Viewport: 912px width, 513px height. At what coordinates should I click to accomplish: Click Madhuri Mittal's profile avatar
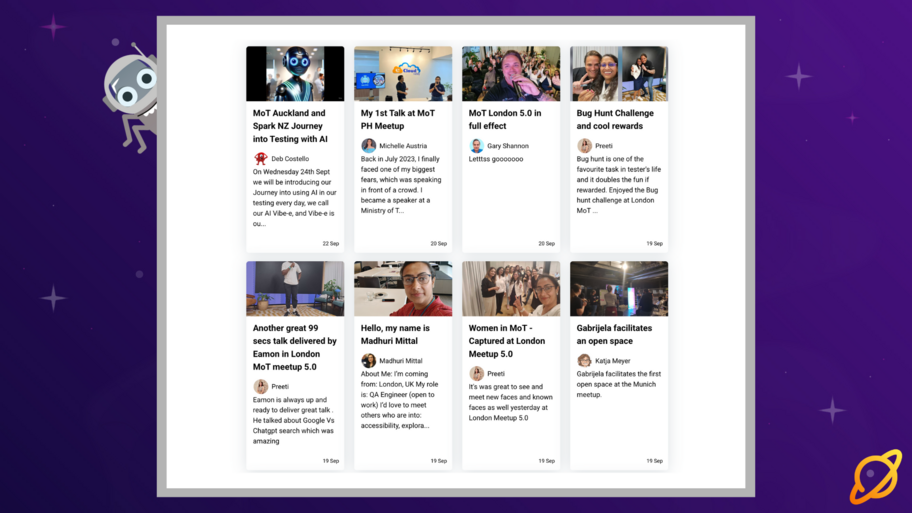click(x=368, y=361)
